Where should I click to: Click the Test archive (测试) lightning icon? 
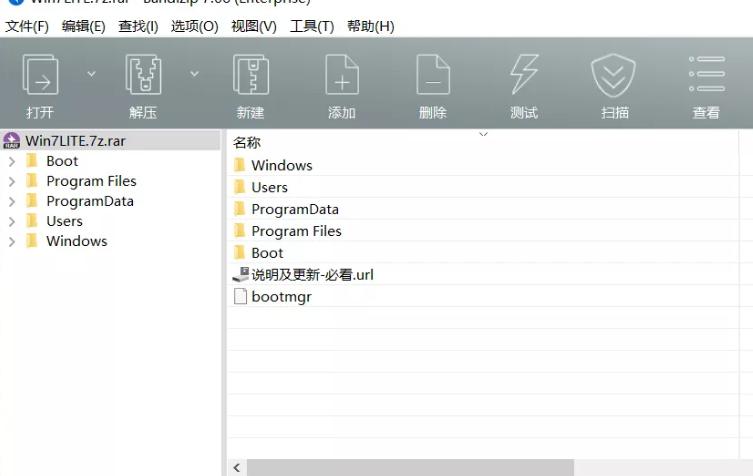click(524, 73)
